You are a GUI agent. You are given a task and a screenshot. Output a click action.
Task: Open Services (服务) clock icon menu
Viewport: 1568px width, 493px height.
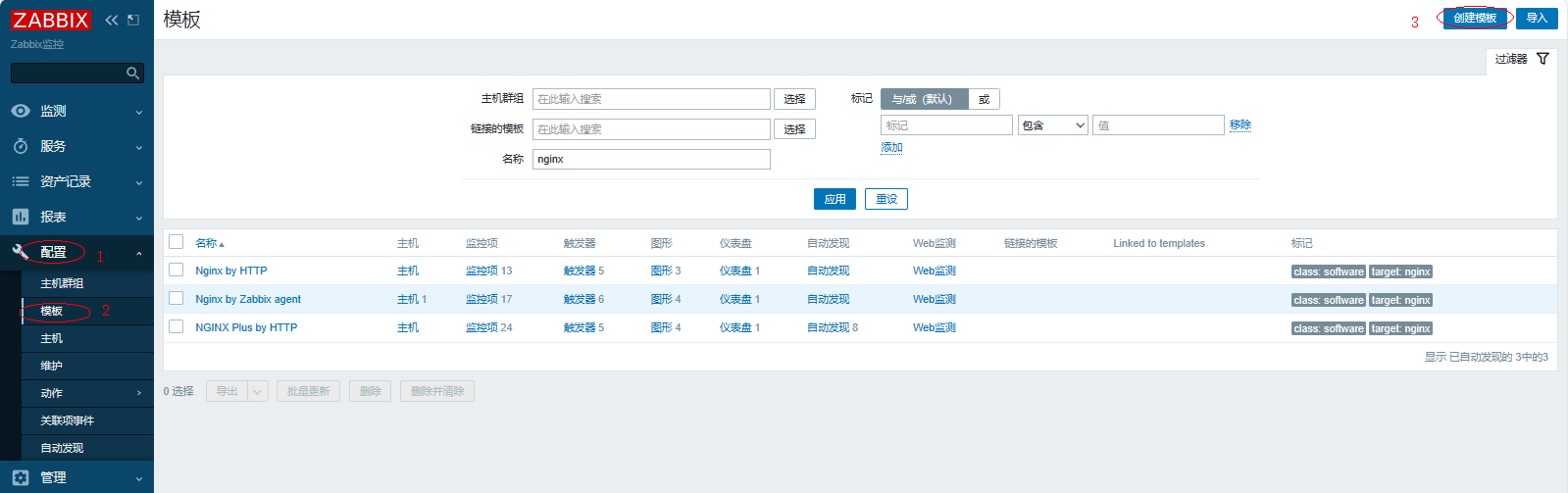(21, 146)
